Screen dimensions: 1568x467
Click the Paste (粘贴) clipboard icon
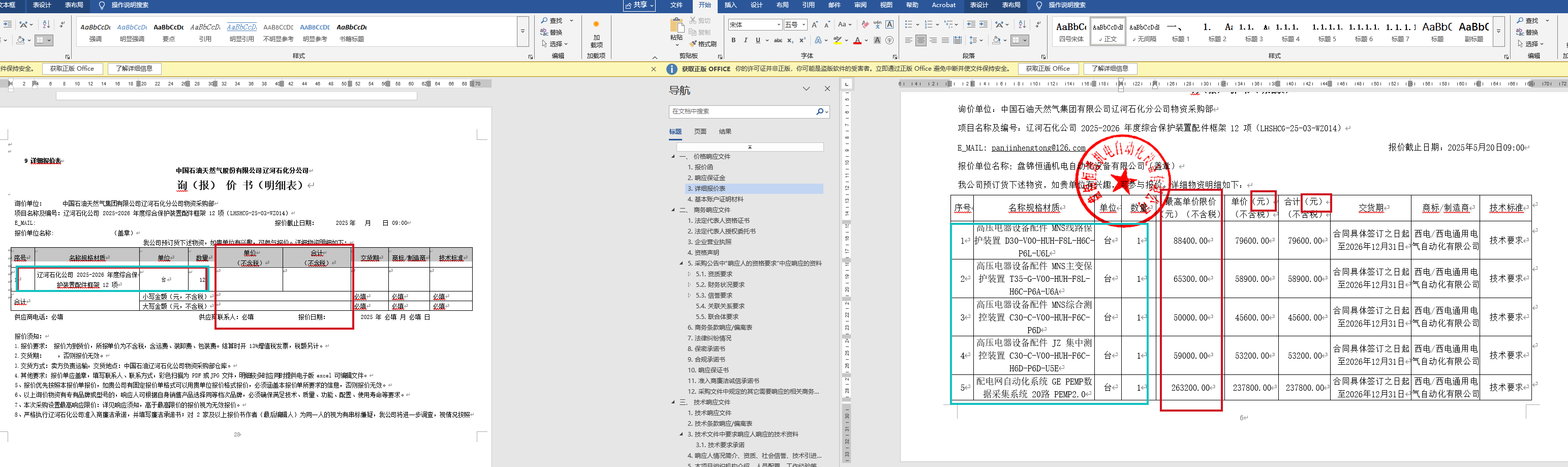[677, 29]
